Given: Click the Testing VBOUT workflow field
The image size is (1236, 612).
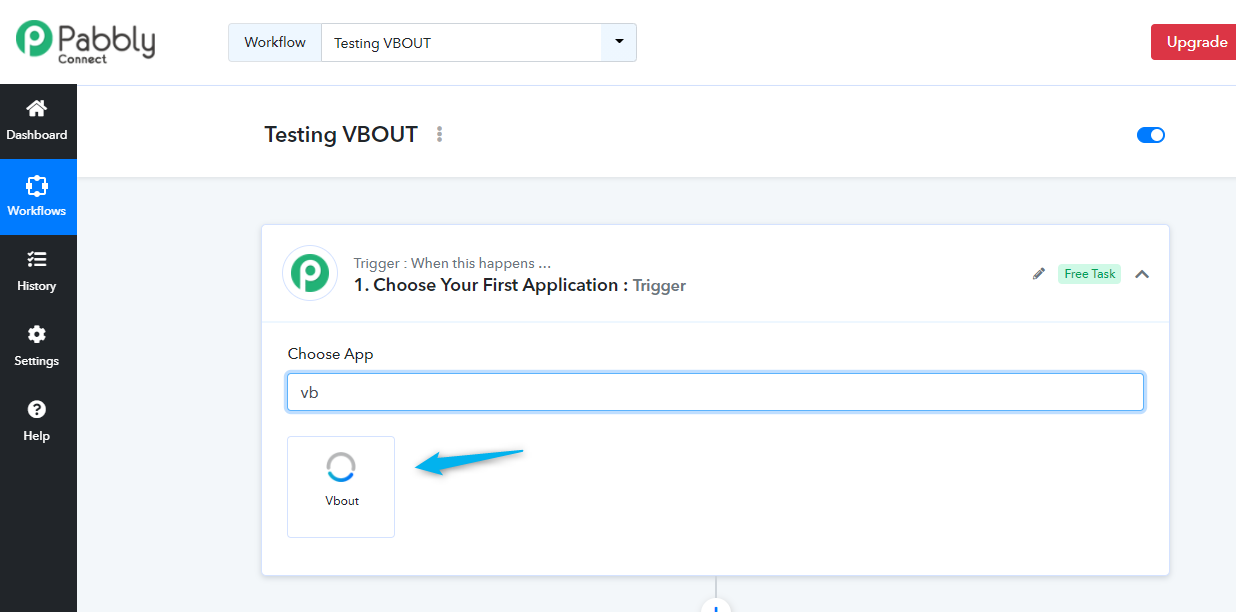Looking at the screenshot, I should (x=461, y=43).
